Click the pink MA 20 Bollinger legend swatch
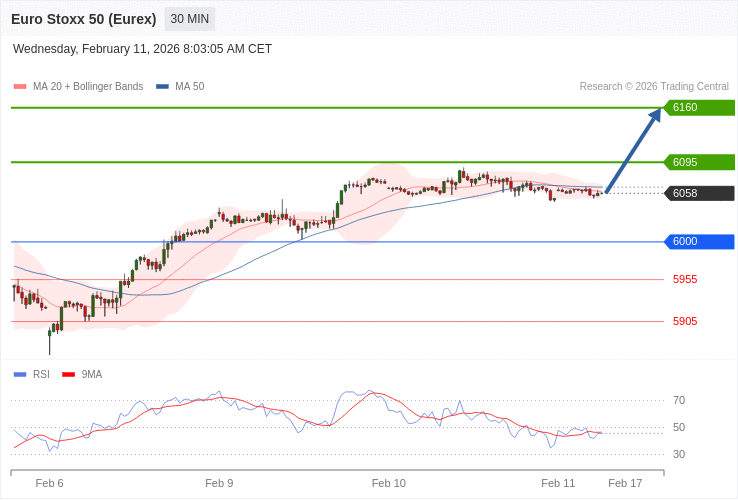 pos(20,87)
